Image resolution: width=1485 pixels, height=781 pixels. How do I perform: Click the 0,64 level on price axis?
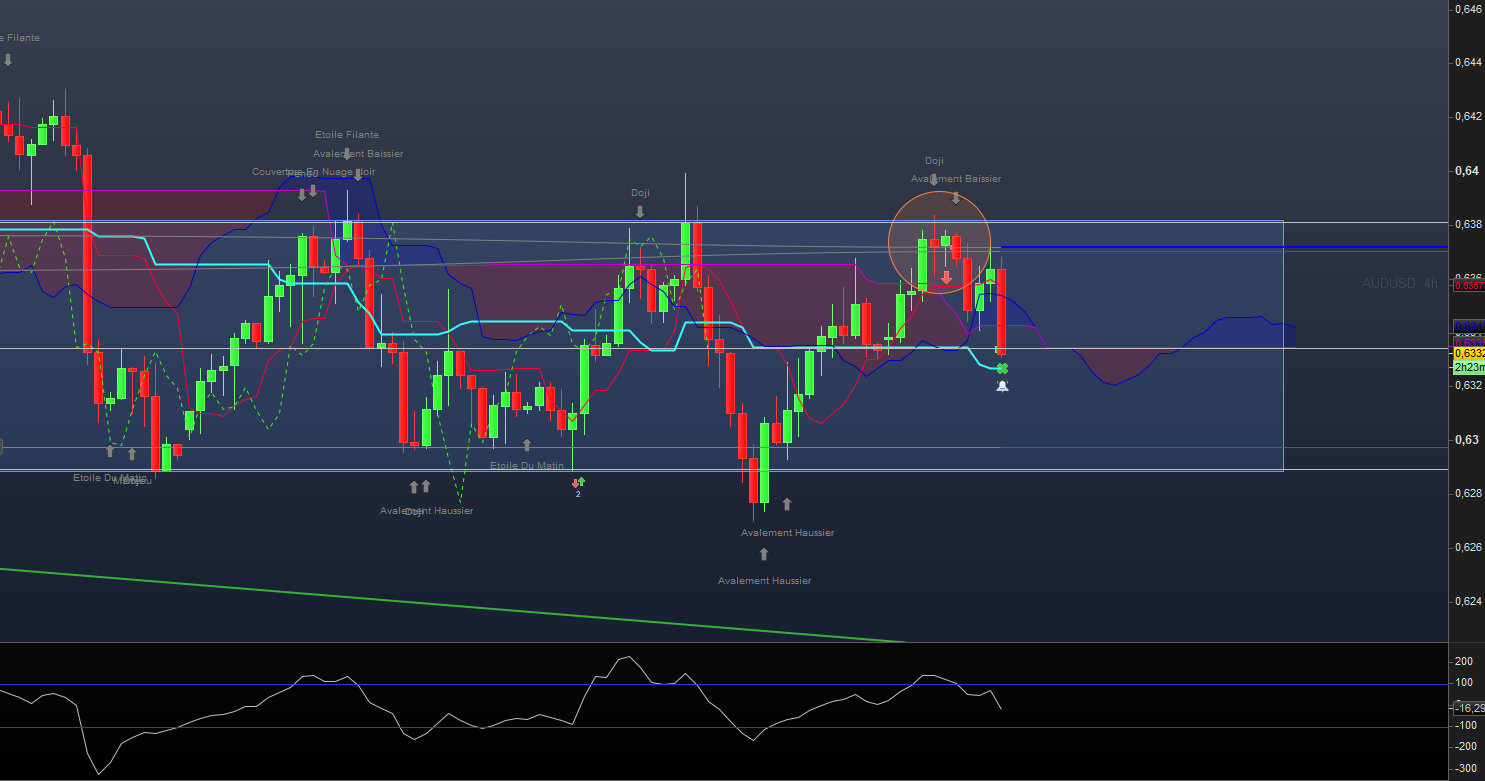1467,170
